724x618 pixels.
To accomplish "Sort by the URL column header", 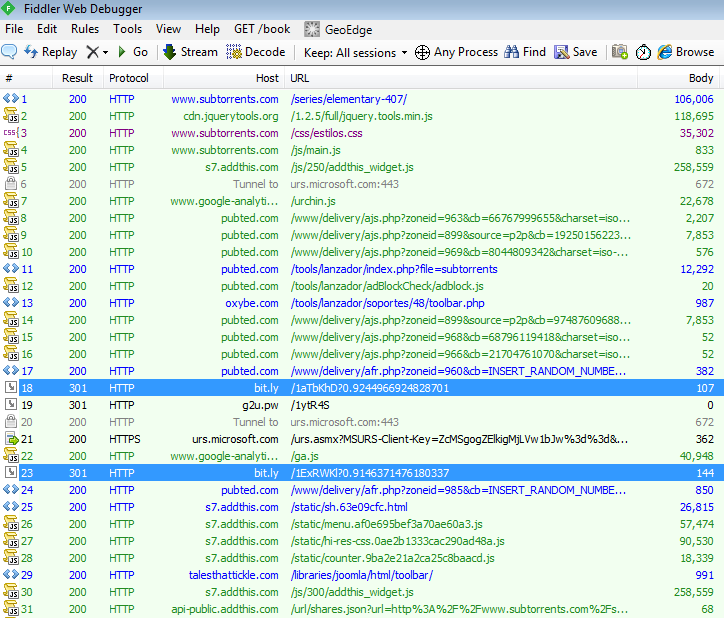I will [x=461, y=78].
